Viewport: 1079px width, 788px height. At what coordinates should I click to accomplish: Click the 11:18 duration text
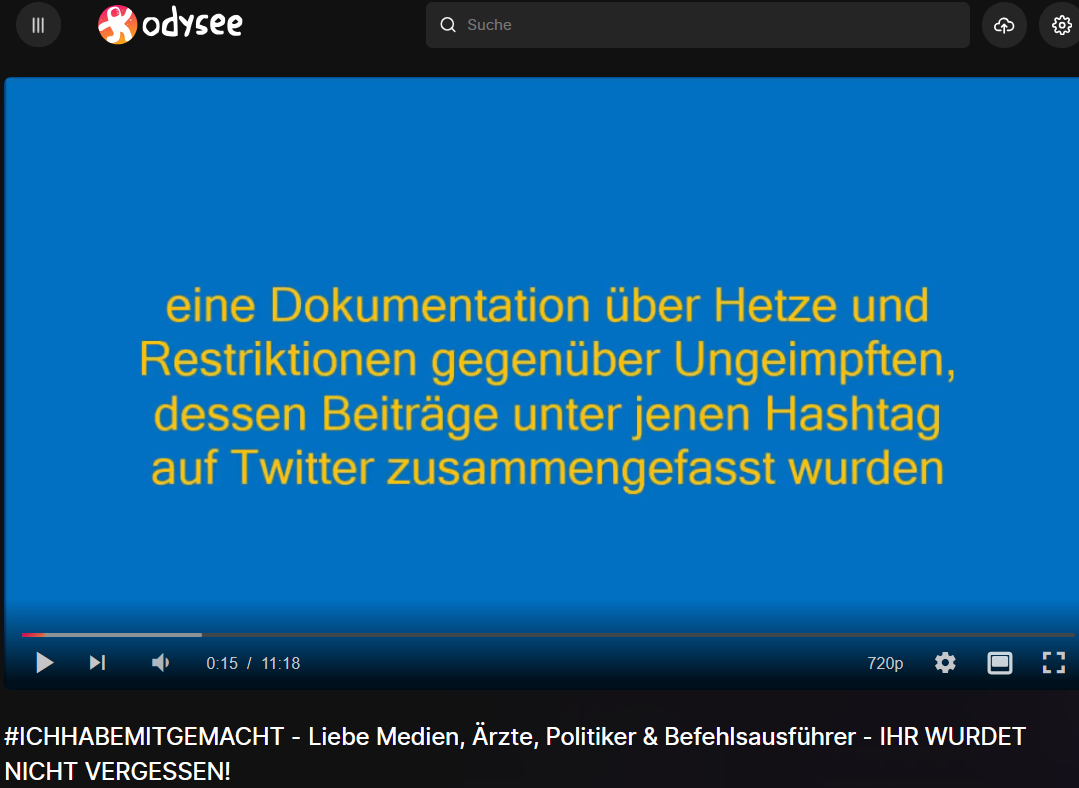pyautogui.click(x=281, y=663)
